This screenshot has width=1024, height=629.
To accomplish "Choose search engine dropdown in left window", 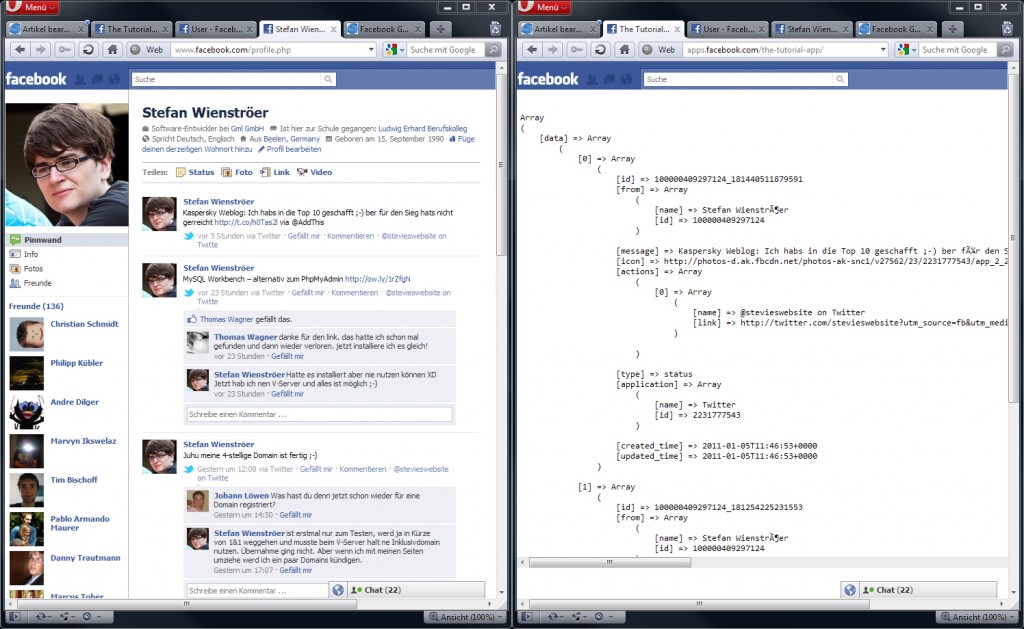I will (x=395, y=50).
